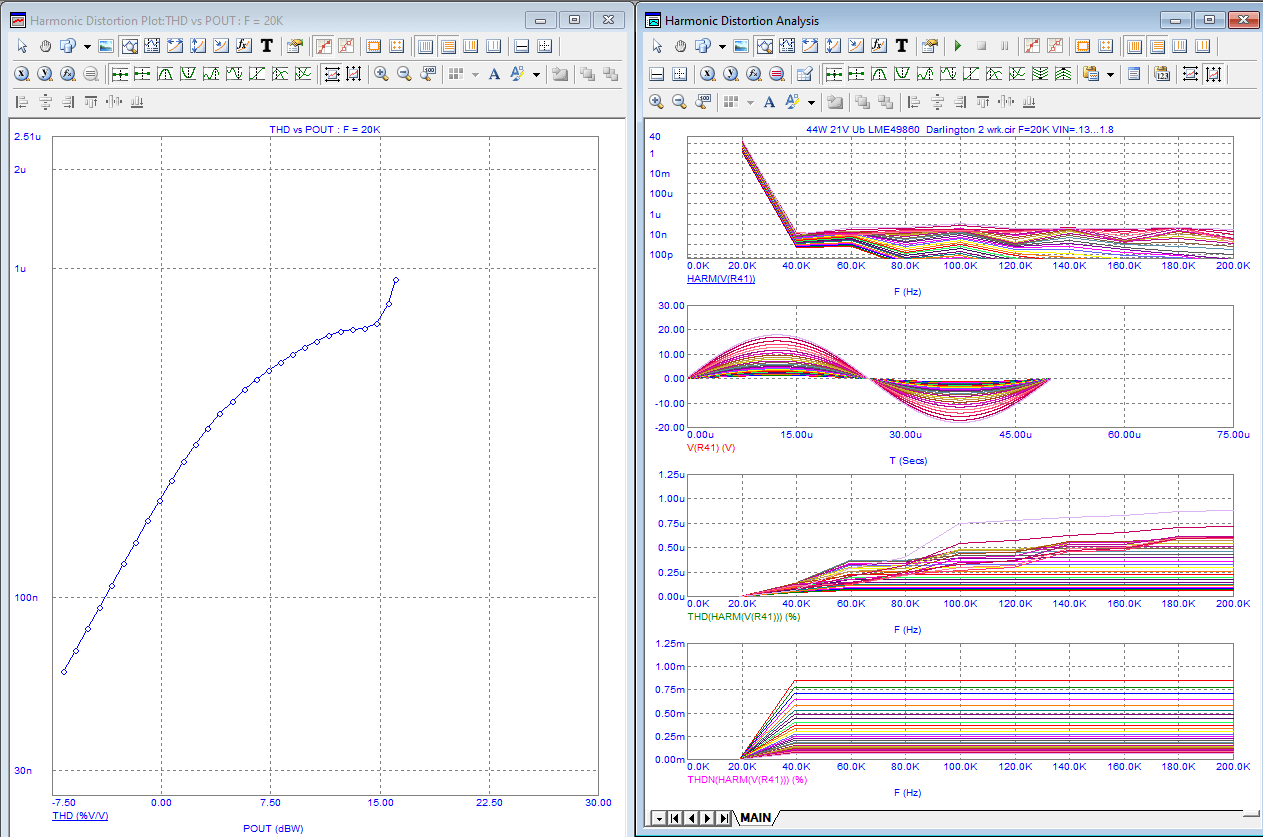This screenshot has height=837, width=1263.
Task: Toggle horizontal axis grids in Analysis window
Action: click(1157, 46)
